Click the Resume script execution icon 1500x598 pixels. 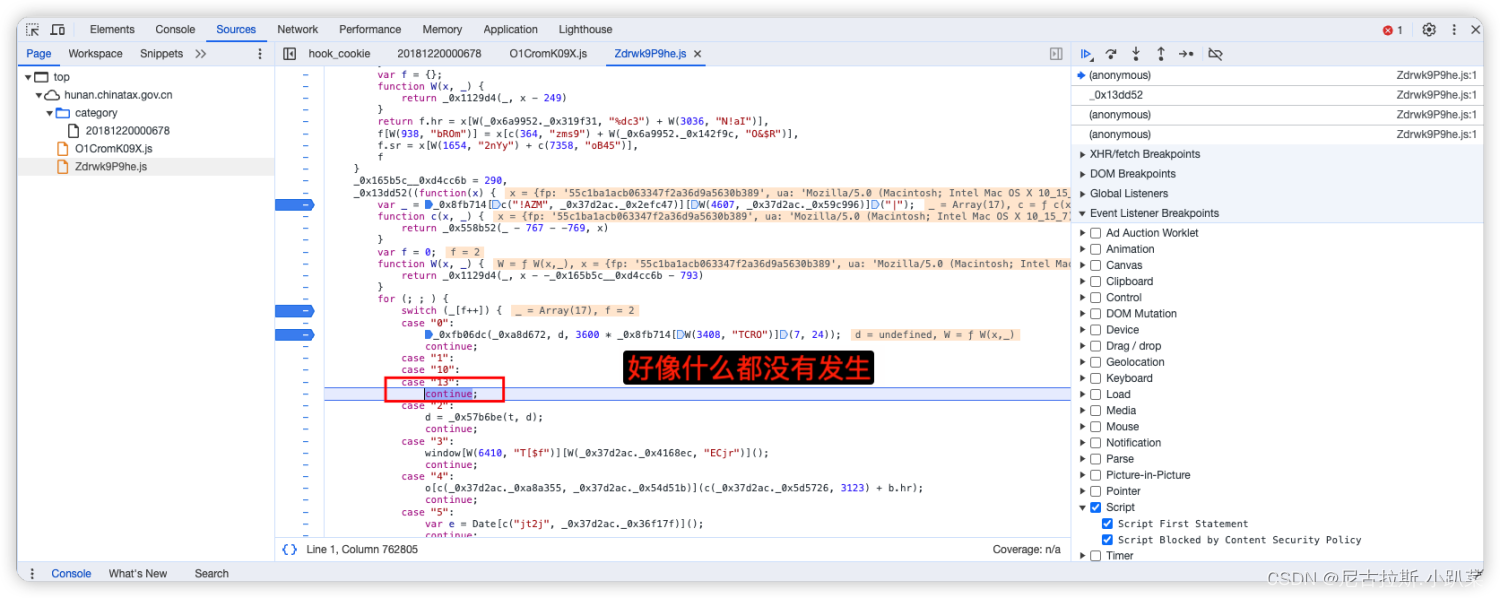coord(1087,54)
